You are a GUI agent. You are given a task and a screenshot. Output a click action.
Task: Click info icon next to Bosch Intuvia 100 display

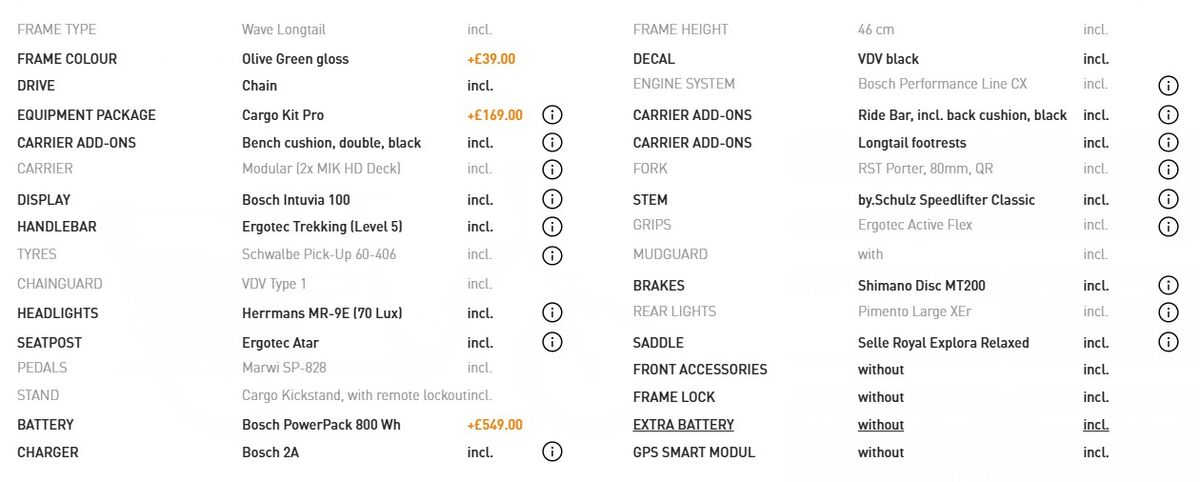tap(552, 199)
